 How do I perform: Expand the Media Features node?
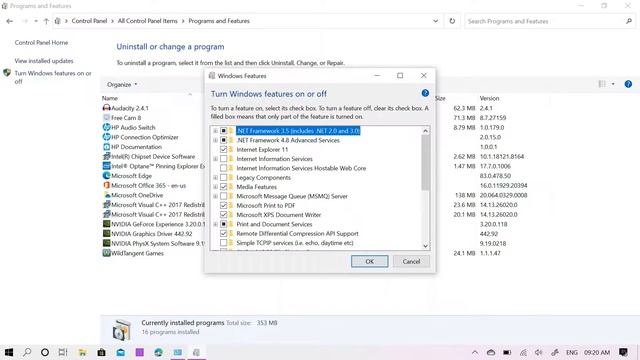tap(215, 187)
